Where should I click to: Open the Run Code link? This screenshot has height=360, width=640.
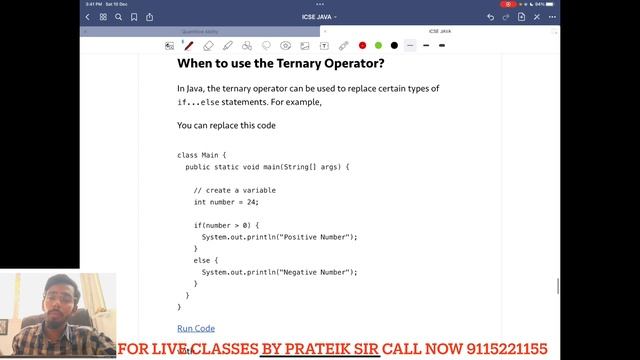pos(196,328)
